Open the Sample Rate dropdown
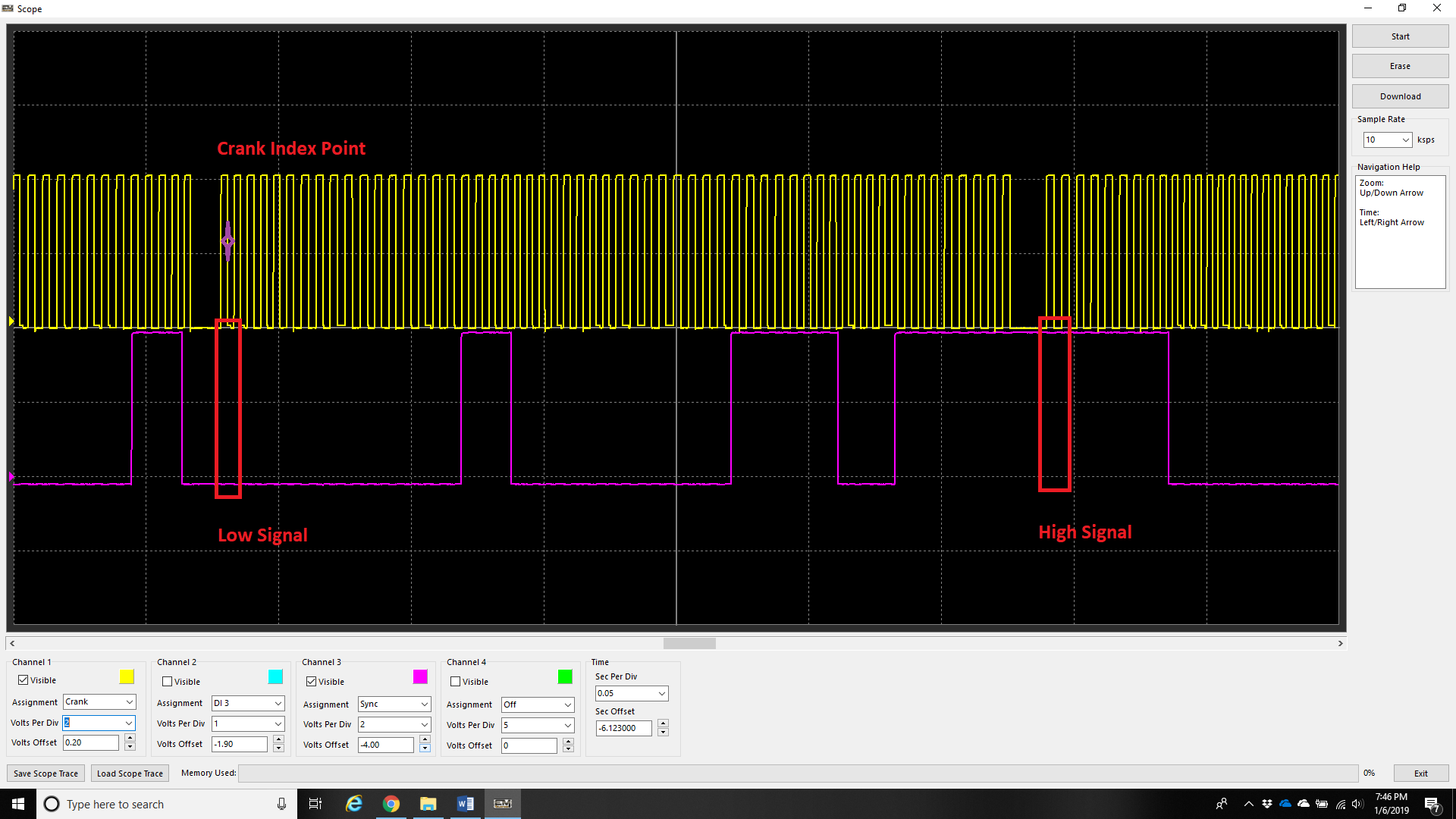1456x819 pixels. 1388,140
